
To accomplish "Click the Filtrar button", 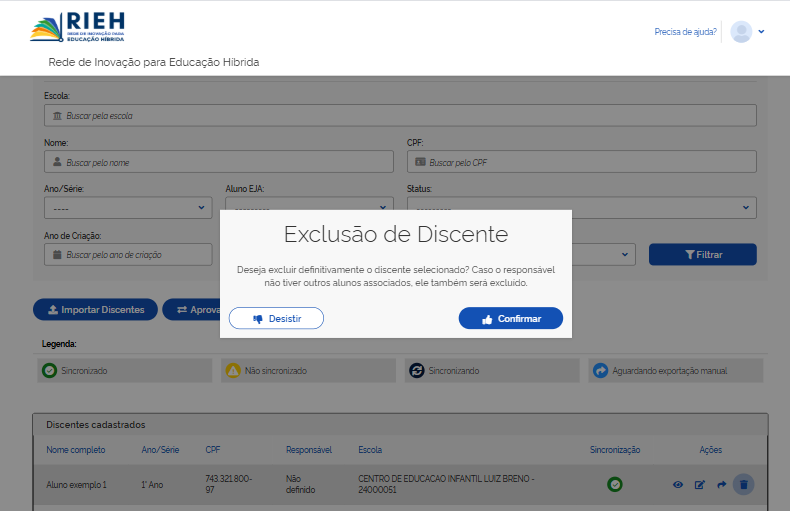I will pyautogui.click(x=702, y=255).
